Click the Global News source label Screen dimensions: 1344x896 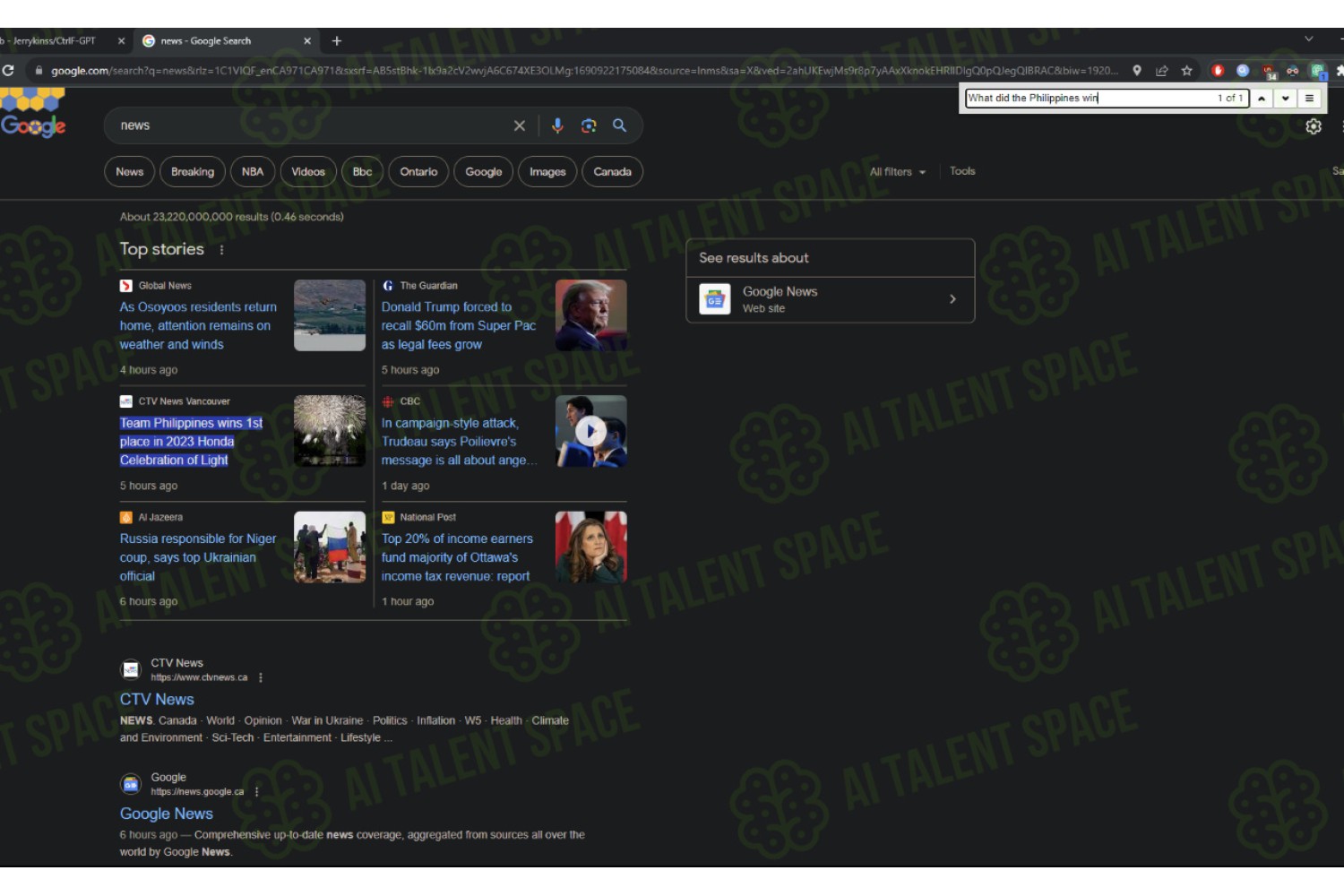(x=165, y=286)
